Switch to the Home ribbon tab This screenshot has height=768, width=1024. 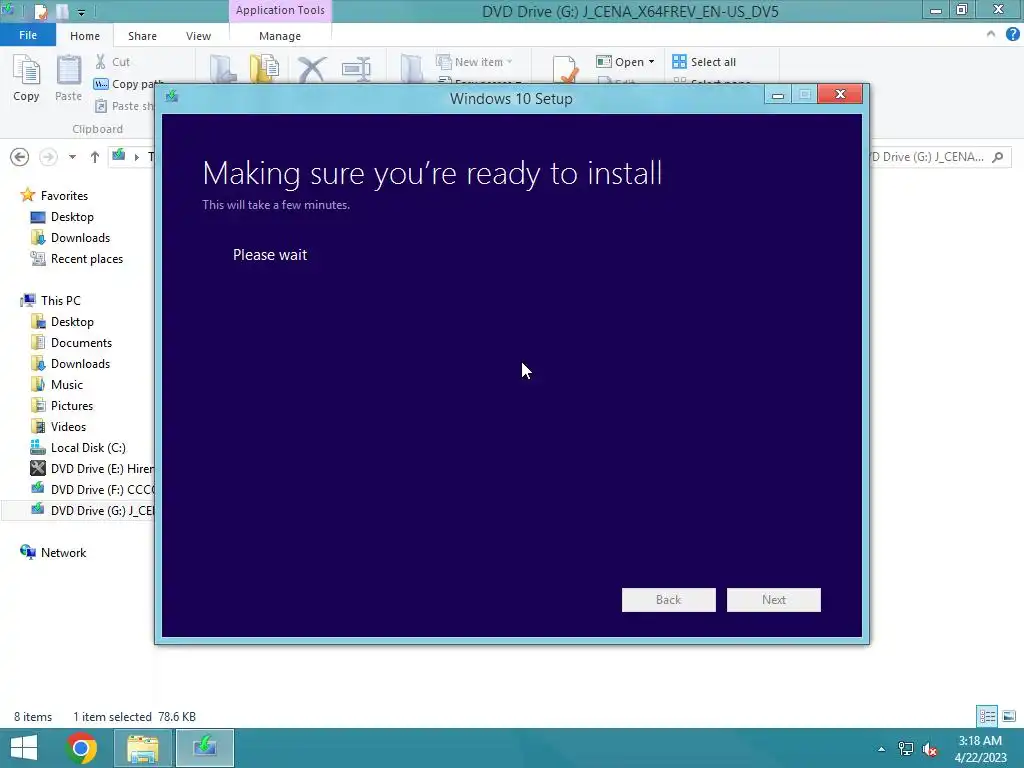[x=85, y=36]
